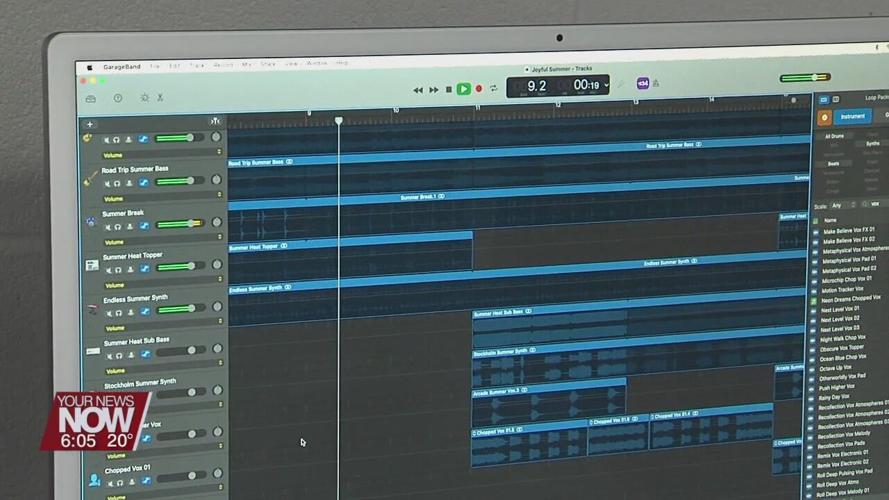Click the Endless Summer Synth track icon
This screenshot has width=889, height=500.
pos(93,309)
